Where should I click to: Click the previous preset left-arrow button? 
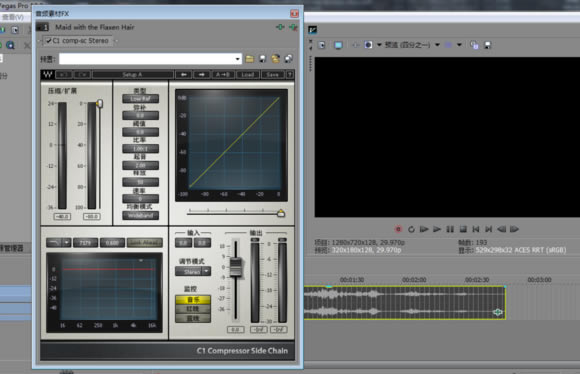point(184,75)
